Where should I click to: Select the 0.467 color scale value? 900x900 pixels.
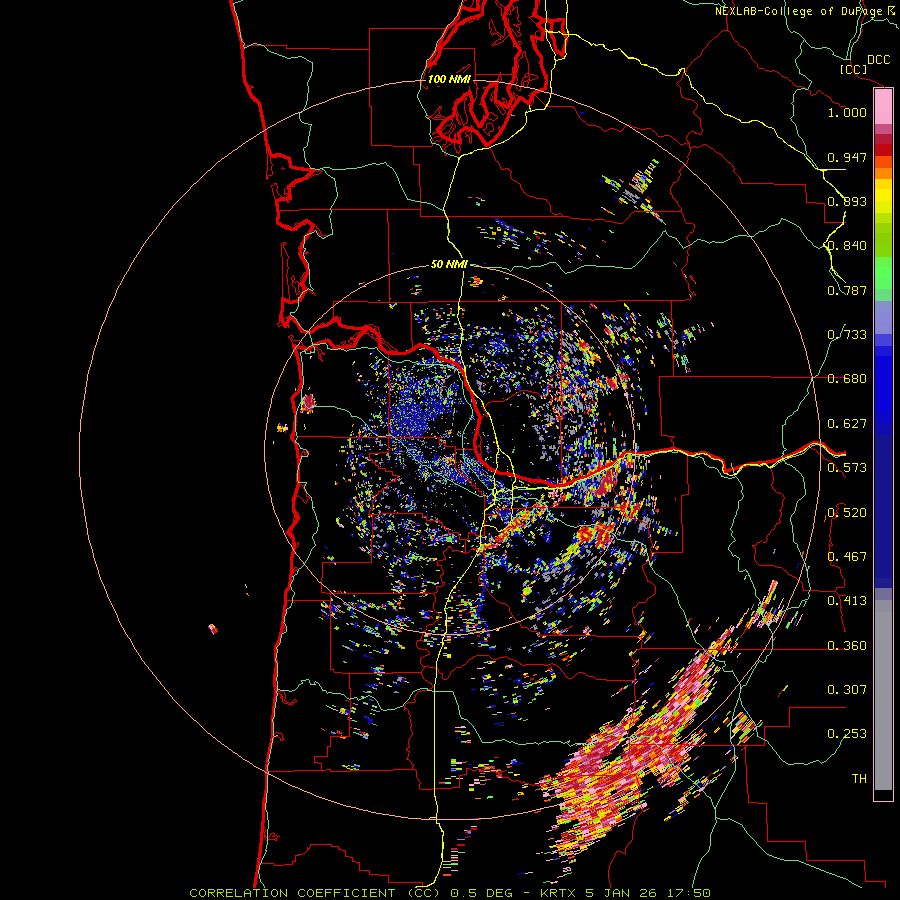tap(847, 557)
